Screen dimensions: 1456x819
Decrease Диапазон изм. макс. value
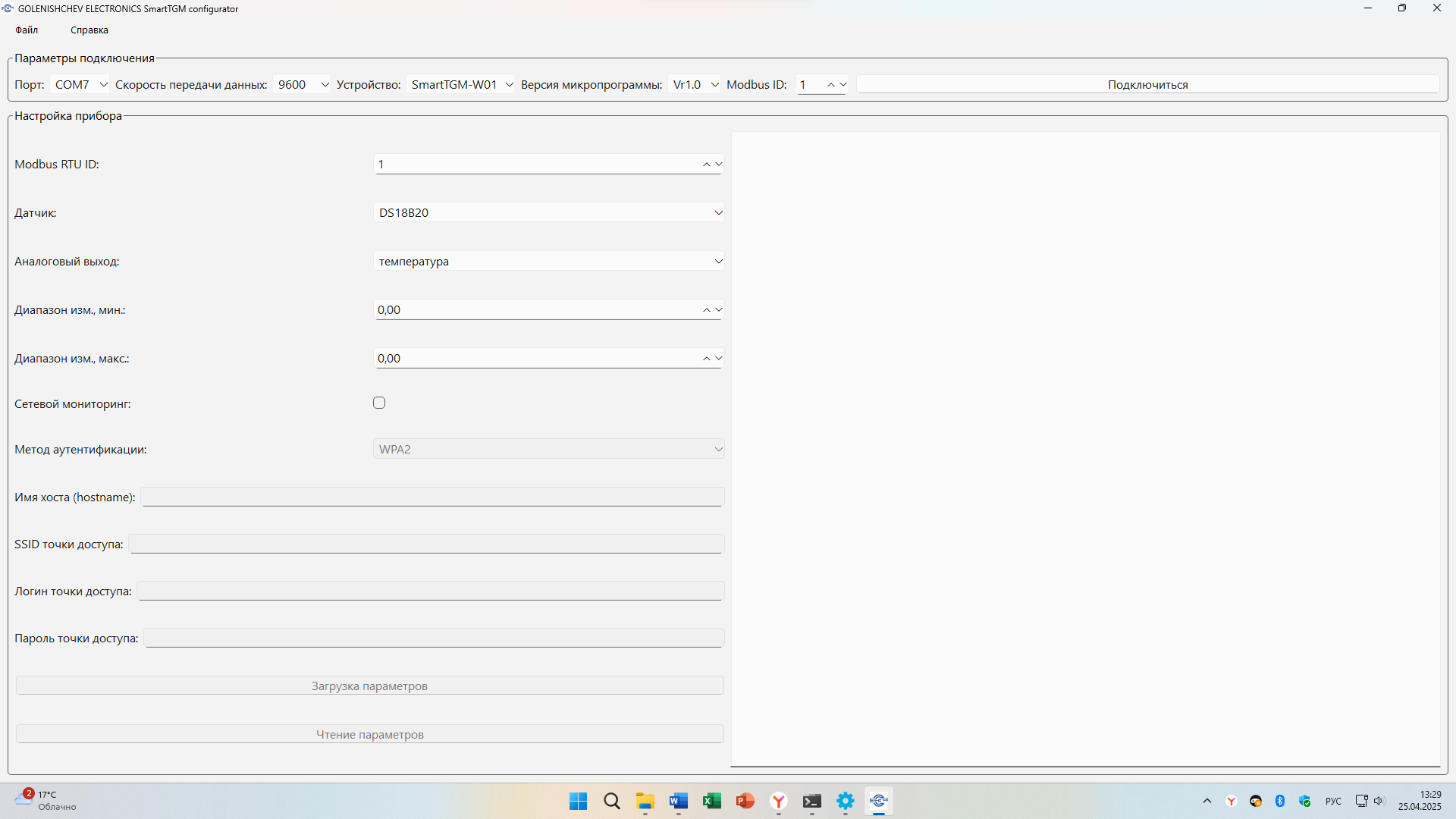(x=719, y=358)
